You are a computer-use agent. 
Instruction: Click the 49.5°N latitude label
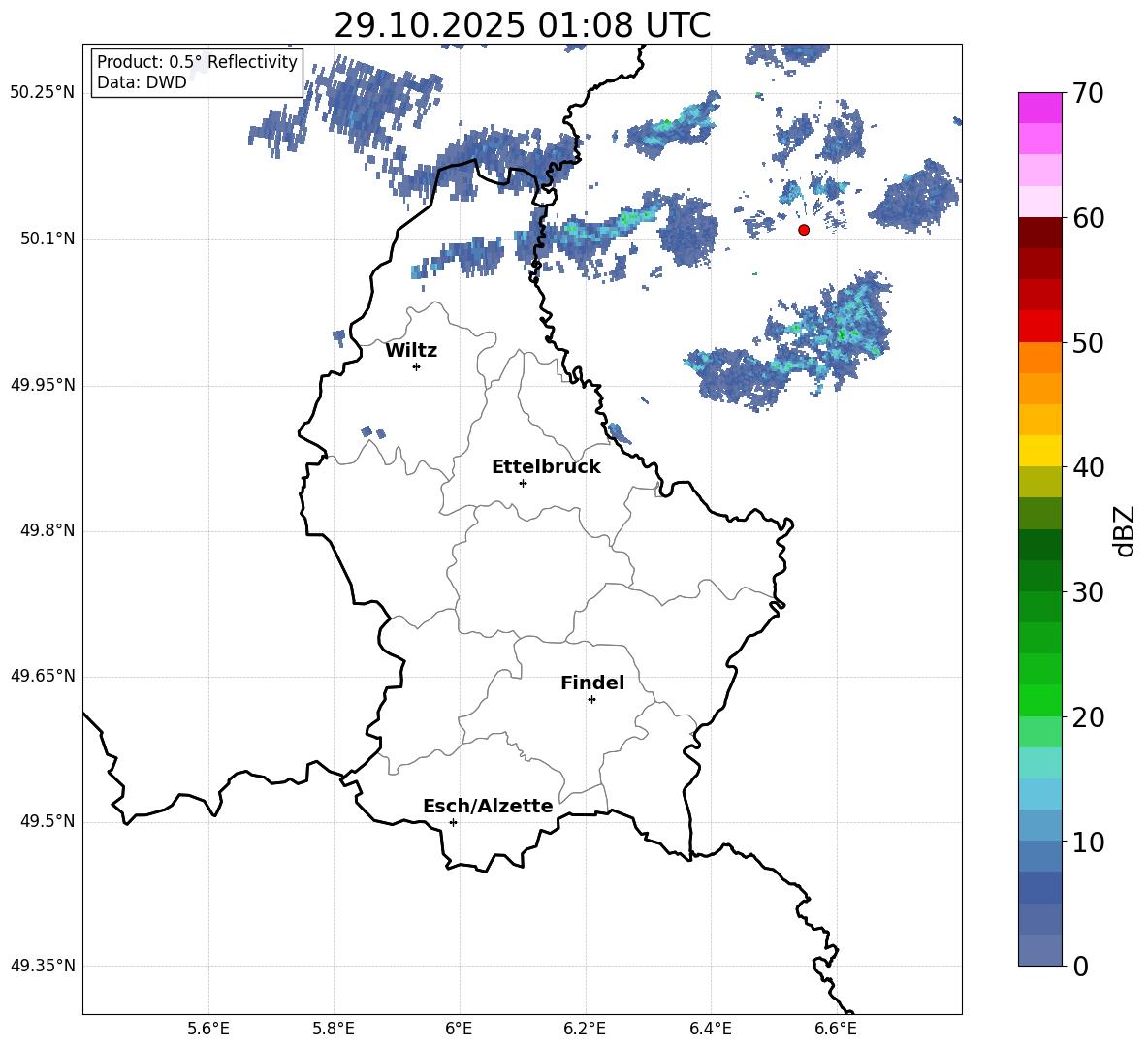click(47, 822)
